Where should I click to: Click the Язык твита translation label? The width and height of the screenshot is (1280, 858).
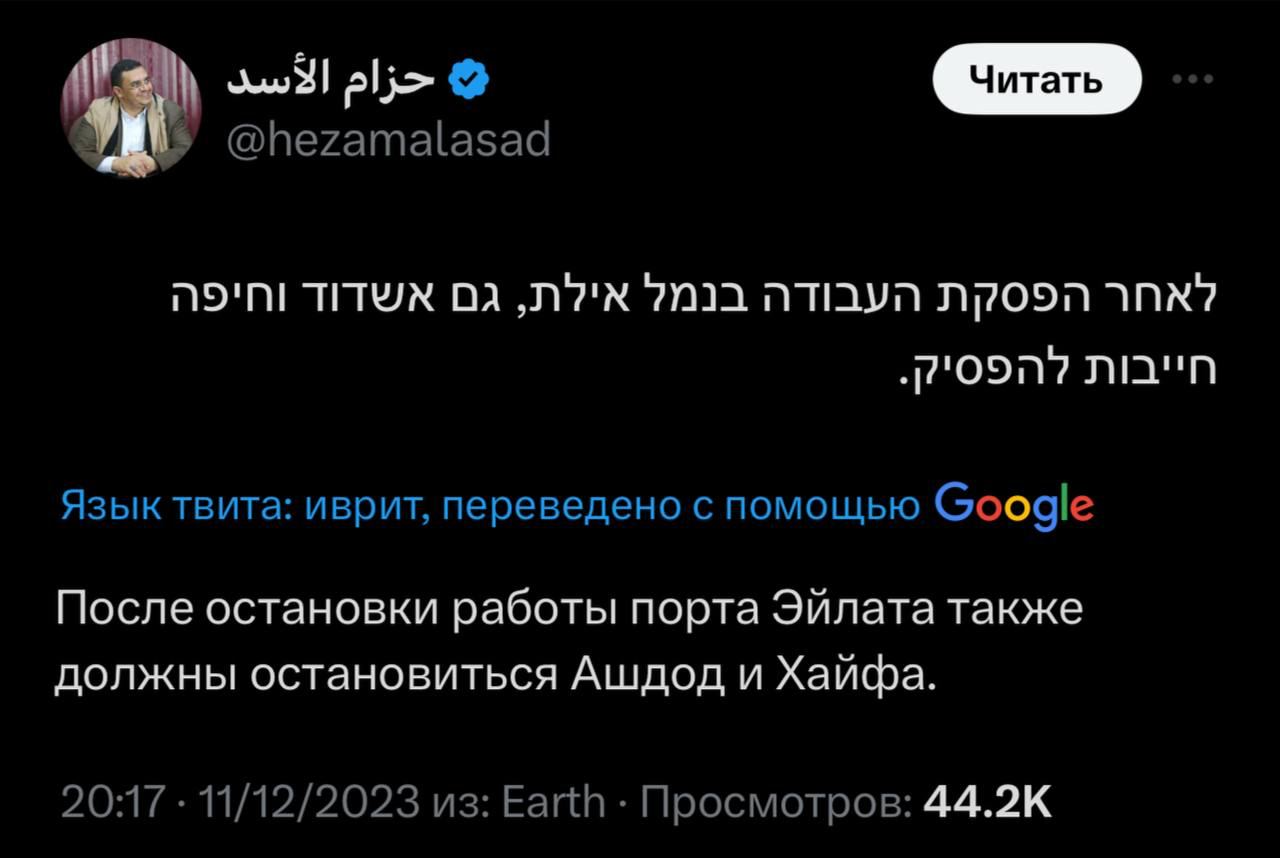pos(175,507)
